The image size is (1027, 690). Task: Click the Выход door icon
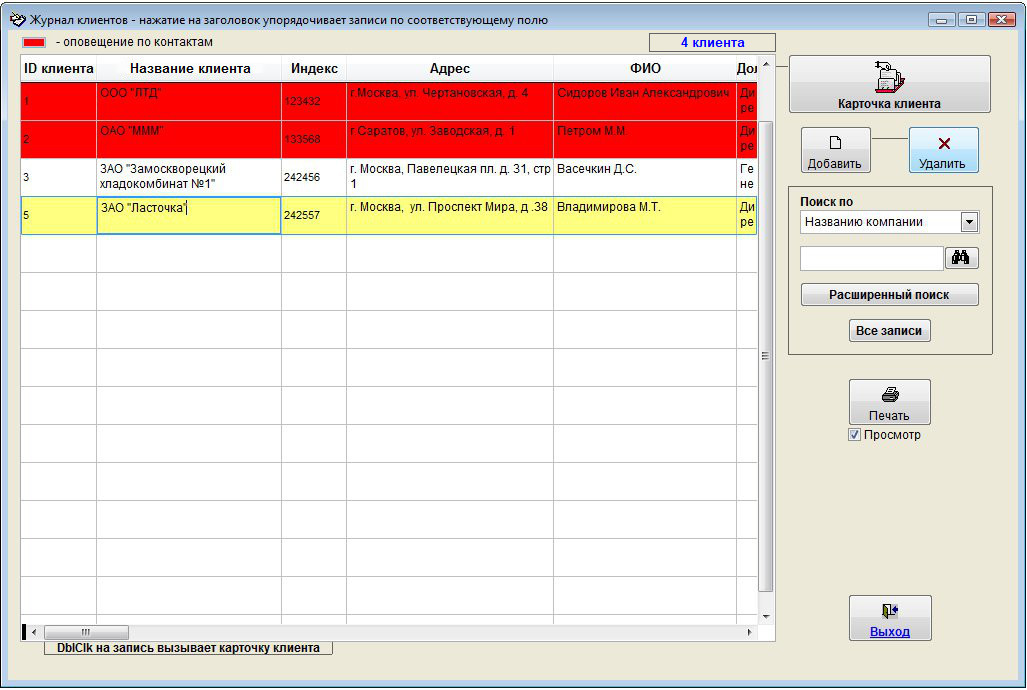(x=889, y=611)
